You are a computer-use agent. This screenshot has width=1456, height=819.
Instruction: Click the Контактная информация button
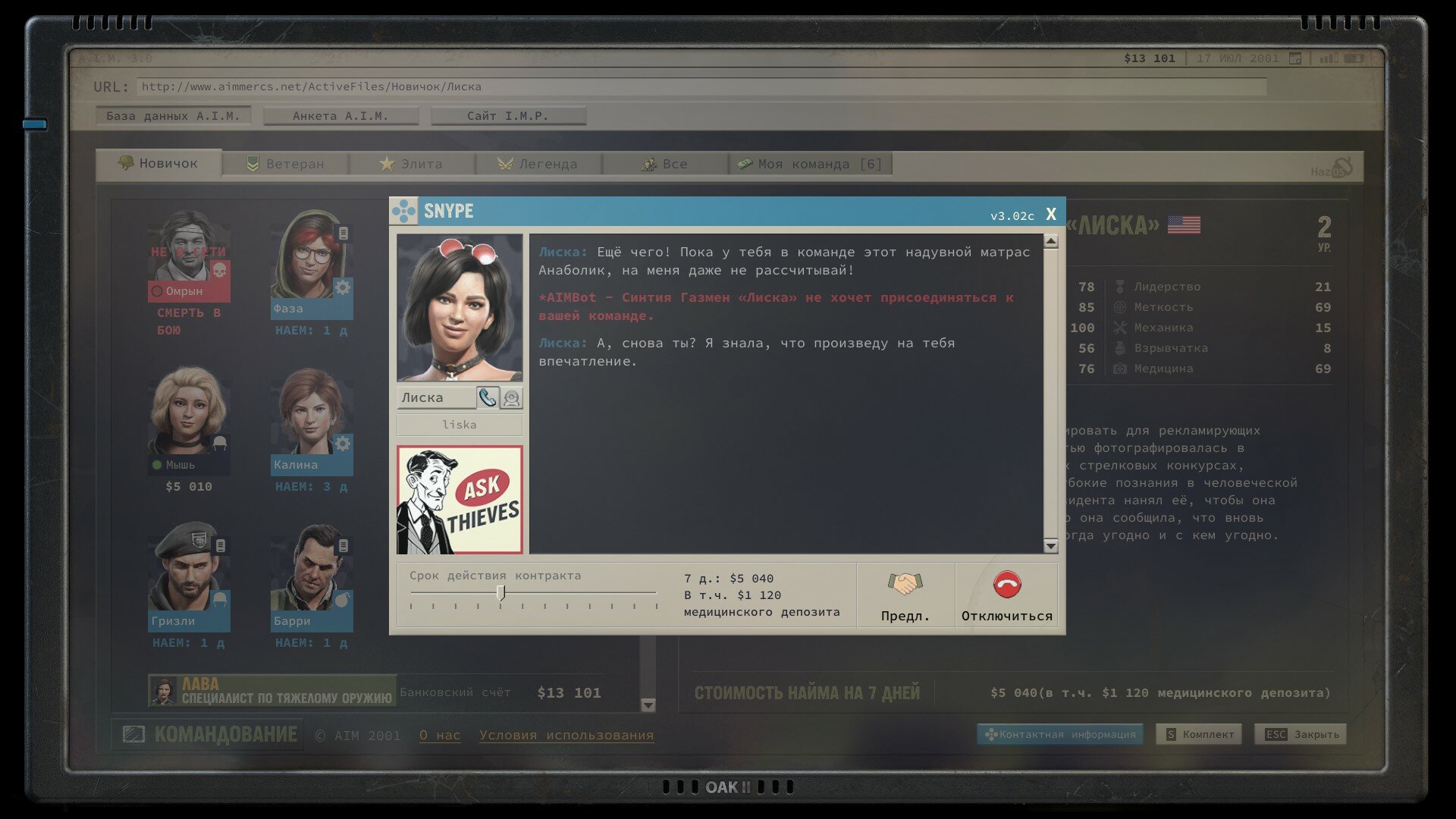[x=1060, y=734]
